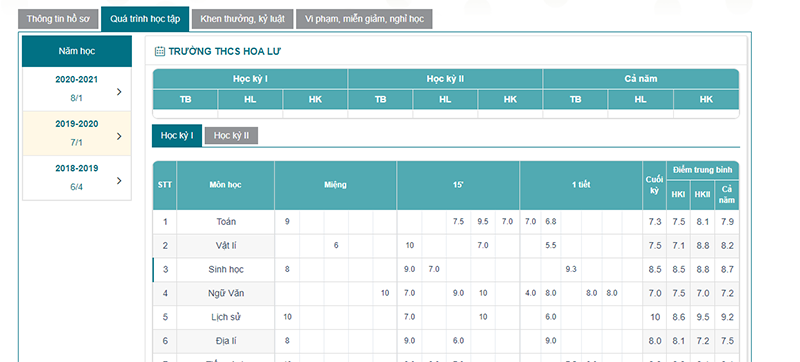Click the Sinh học subject row
This screenshot has height=362, width=800.
click(446, 270)
